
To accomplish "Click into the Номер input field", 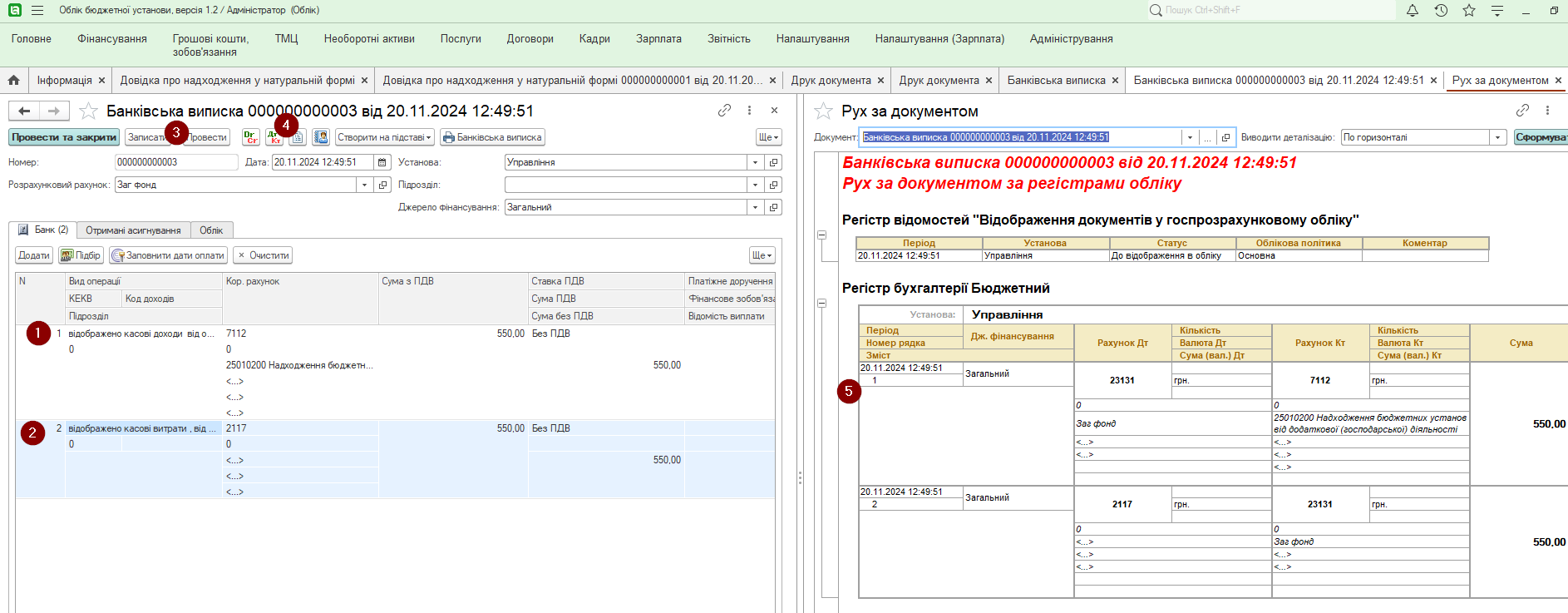I will tap(175, 162).
